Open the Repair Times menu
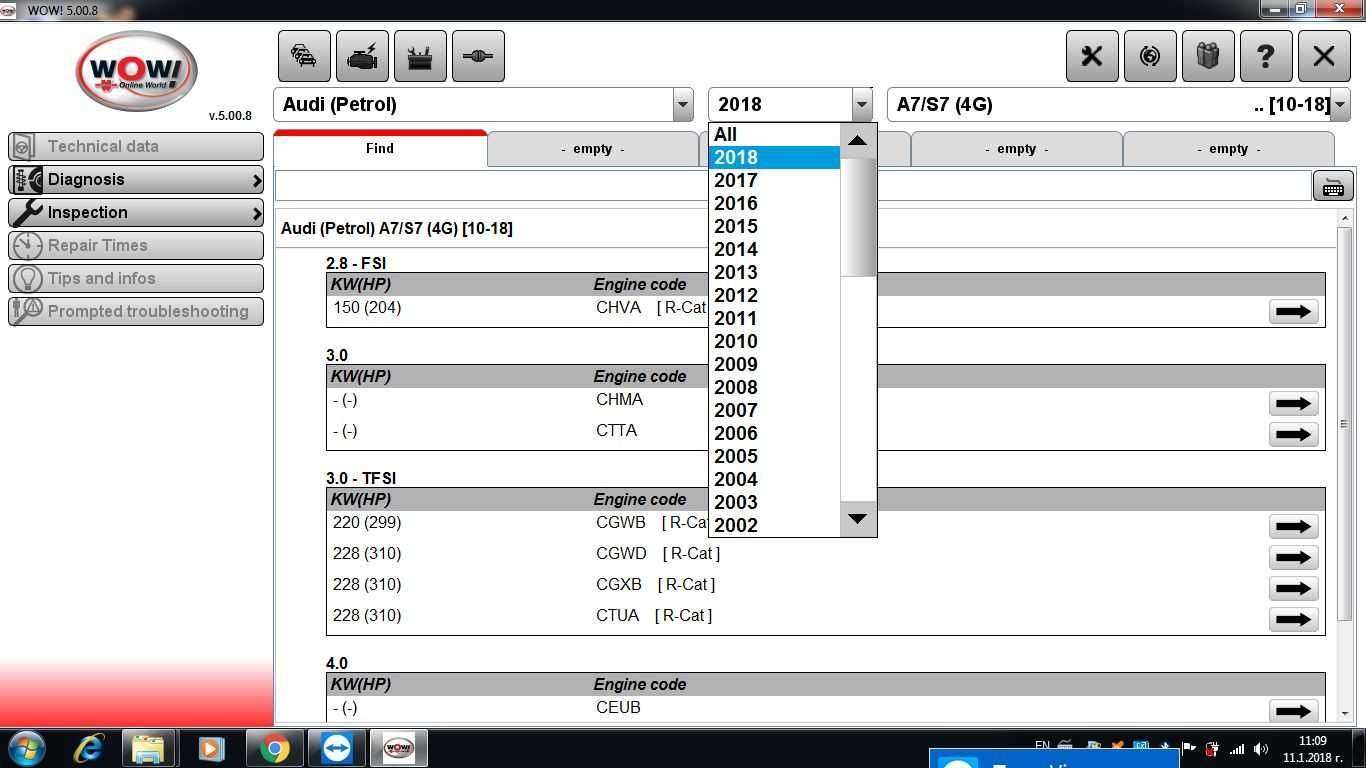Screen dimensions: 1366x768 [136, 245]
